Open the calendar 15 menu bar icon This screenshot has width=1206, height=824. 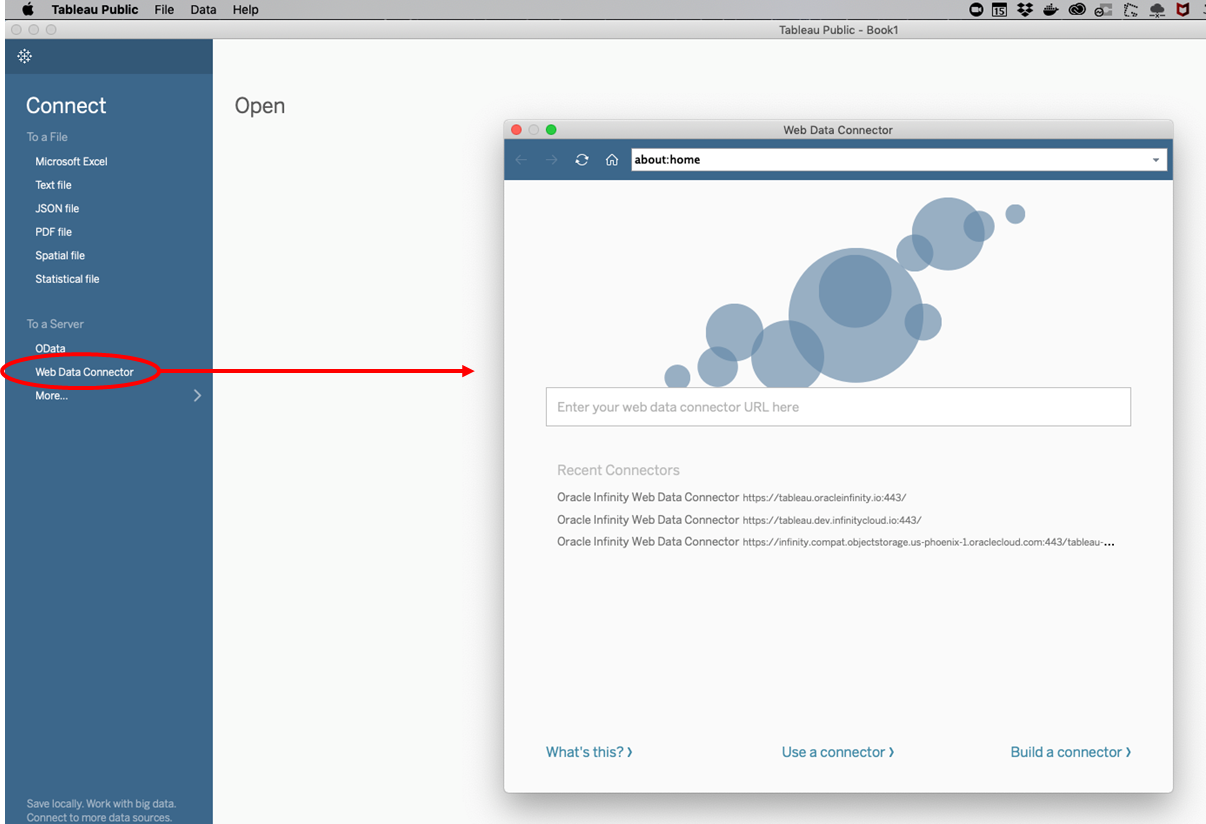tap(1000, 9)
